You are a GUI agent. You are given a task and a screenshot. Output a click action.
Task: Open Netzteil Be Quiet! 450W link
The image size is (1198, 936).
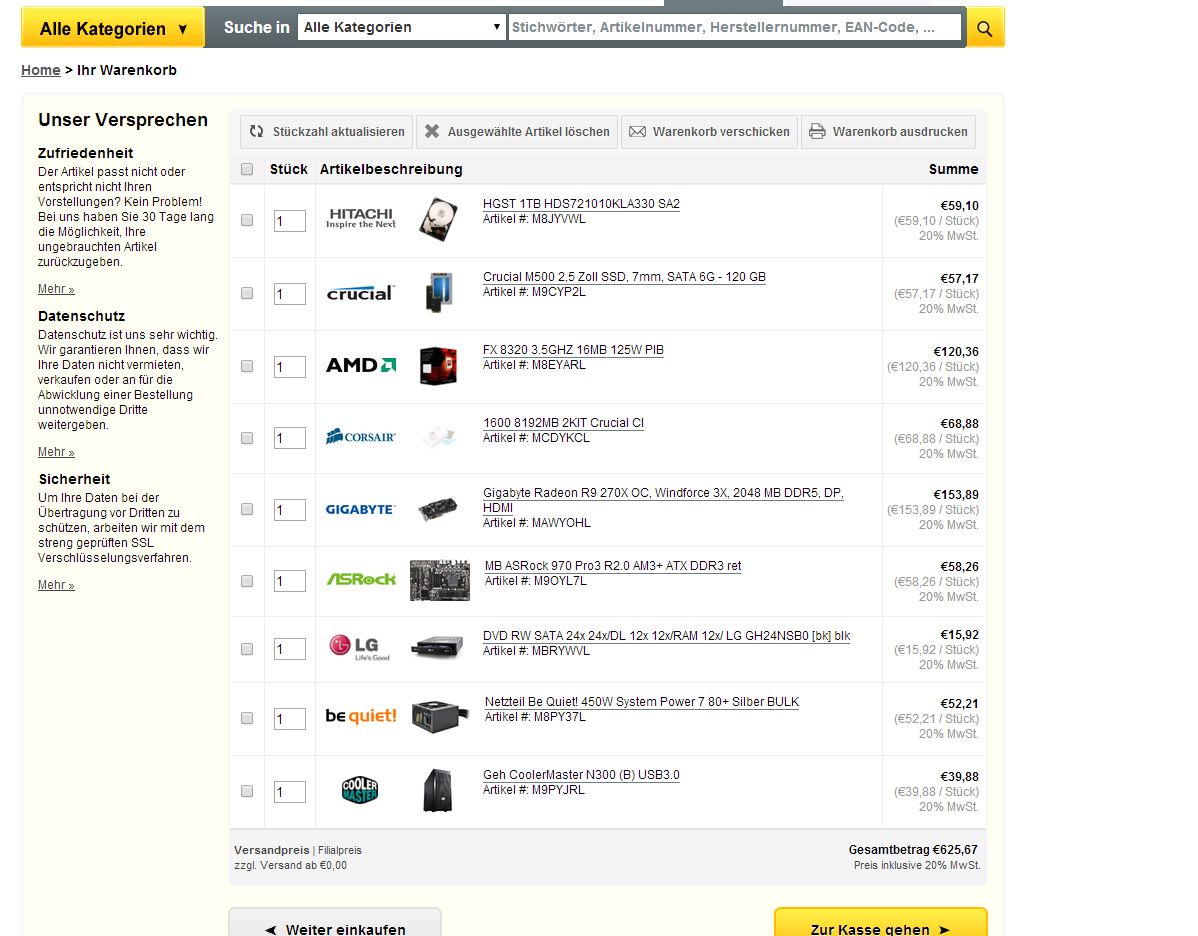tap(642, 702)
